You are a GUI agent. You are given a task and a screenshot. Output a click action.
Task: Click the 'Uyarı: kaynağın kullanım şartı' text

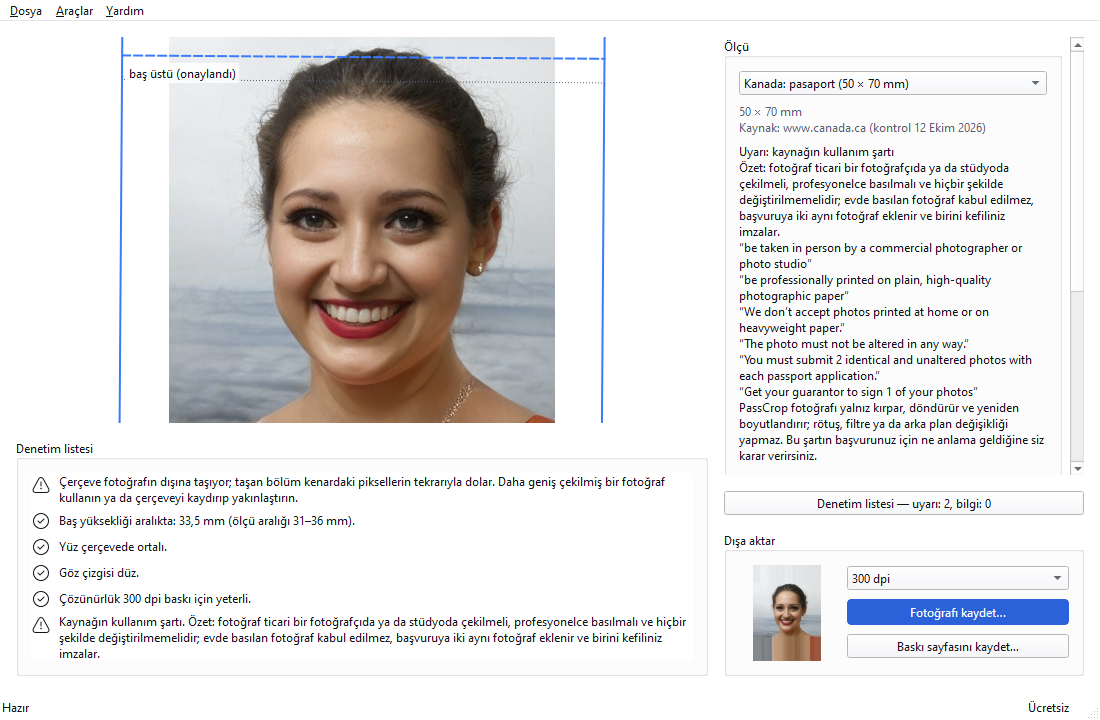[816, 152]
